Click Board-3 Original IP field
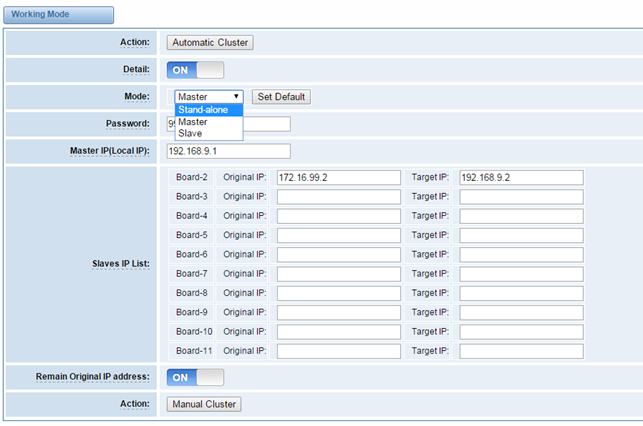This screenshot has height=426, width=643. [339, 197]
